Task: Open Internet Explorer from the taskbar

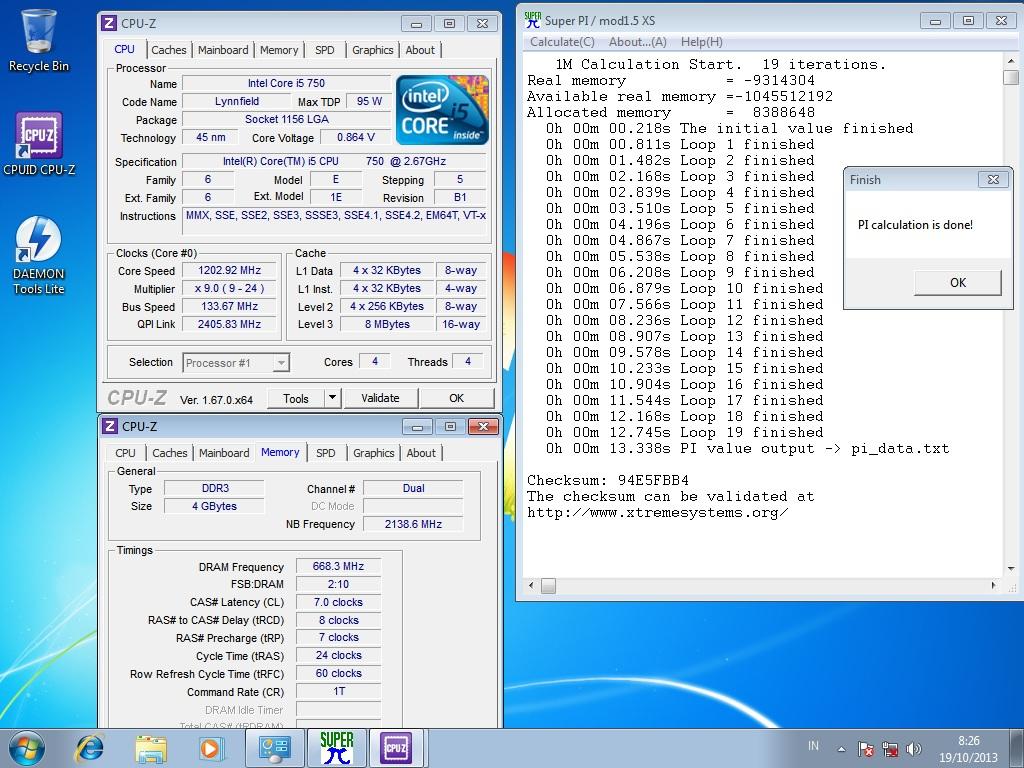Action: pyautogui.click(x=89, y=748)
